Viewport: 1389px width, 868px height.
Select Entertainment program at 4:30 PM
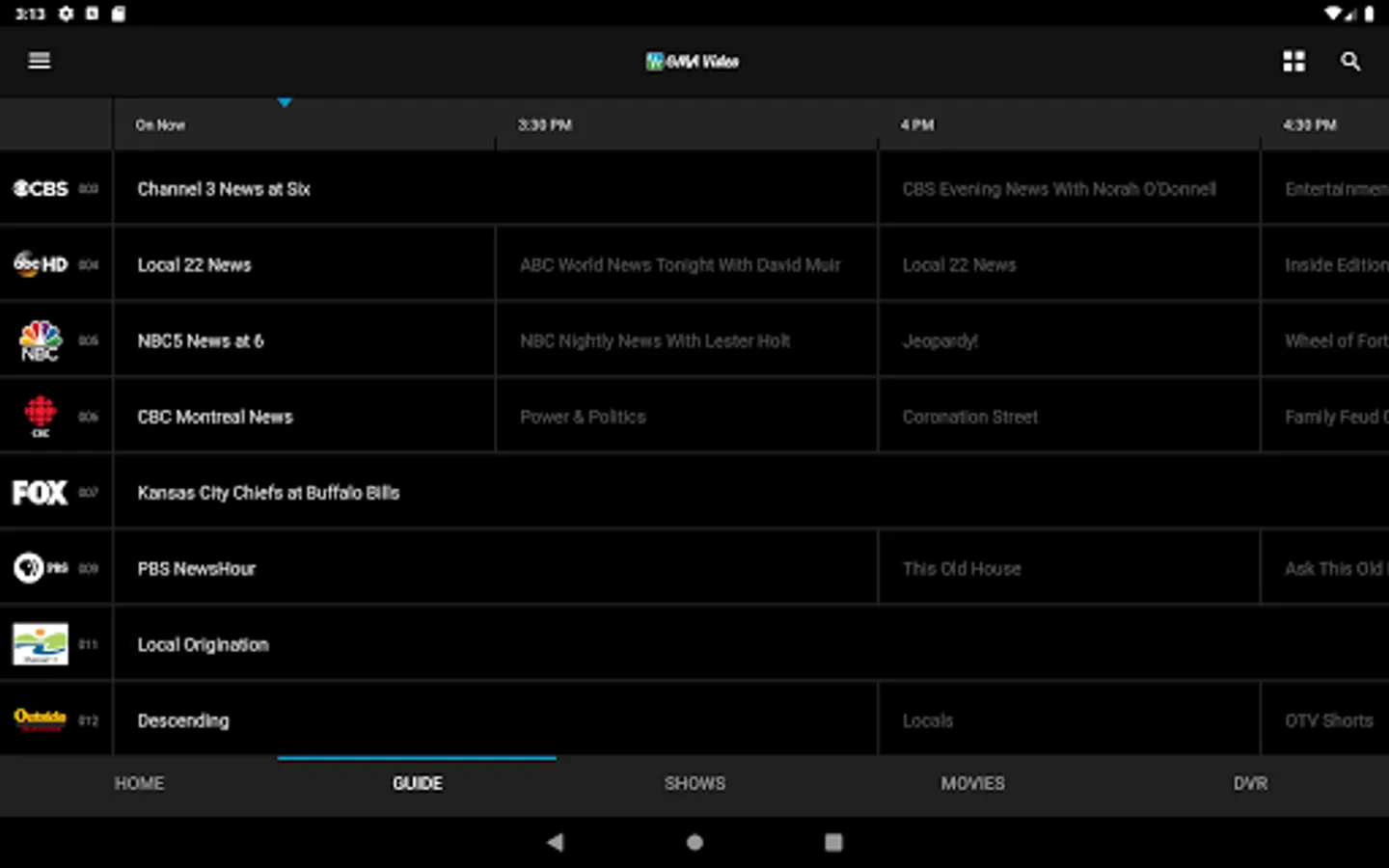coord(1325,189)
